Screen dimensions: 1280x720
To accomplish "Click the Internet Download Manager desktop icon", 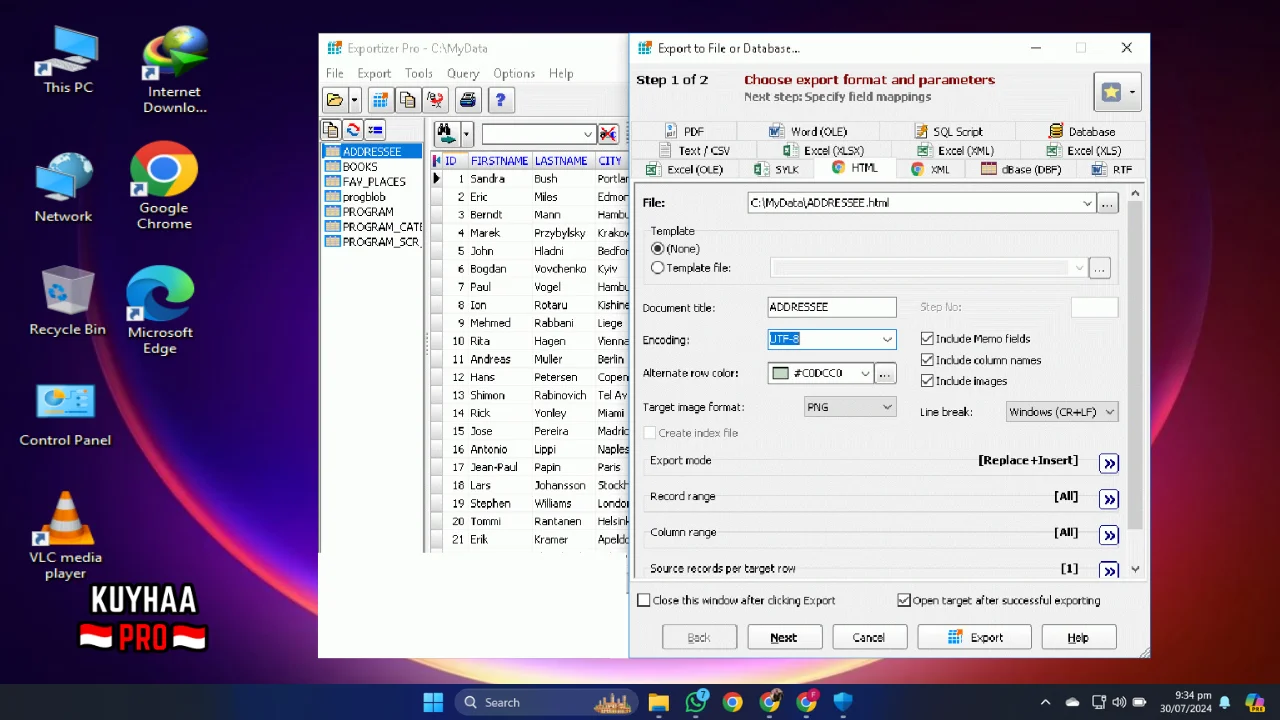I will point(174,70).
